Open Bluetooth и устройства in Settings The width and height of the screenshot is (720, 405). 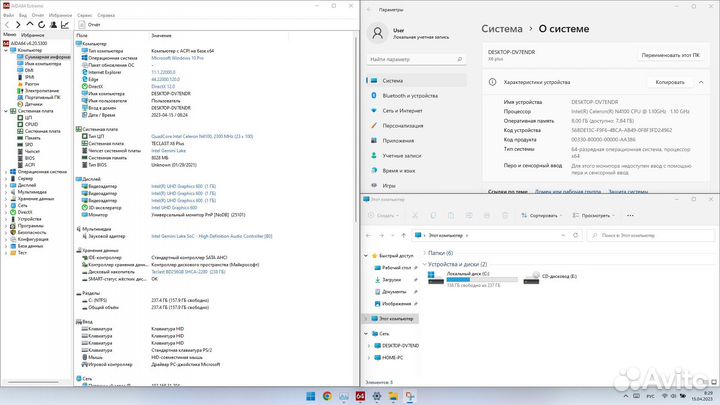(416, 96)
